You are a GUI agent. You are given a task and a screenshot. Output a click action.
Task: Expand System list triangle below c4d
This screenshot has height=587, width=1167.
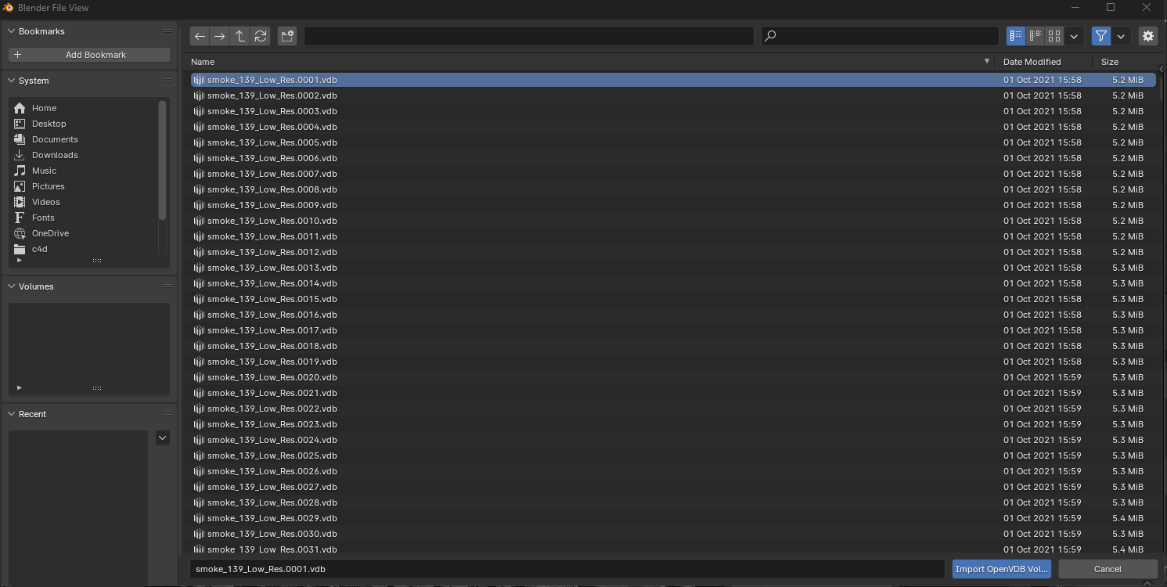pyautogui.click(x=19, y=260)
